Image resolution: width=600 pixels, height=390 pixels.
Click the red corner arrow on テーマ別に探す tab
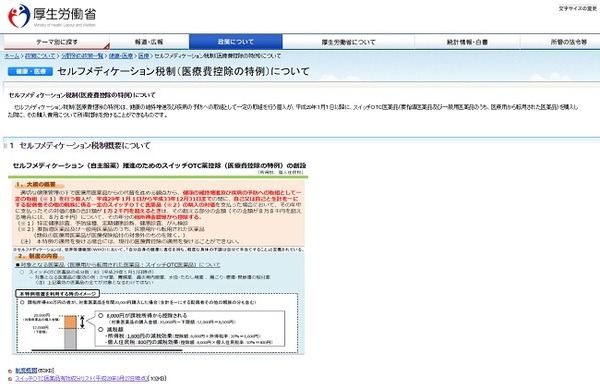pos(107,46)
